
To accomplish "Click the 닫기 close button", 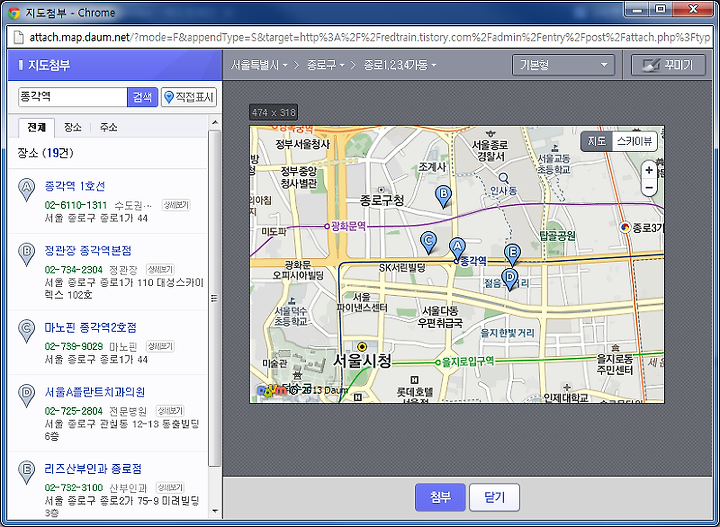I will point(494,497).
